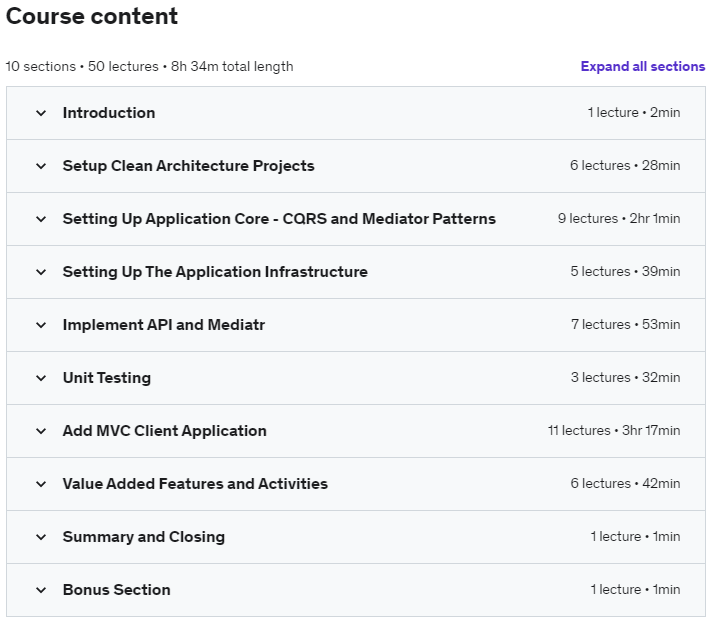Click Unit Testing section heading
Screen dimensions: 711x624
pos(107,378)
